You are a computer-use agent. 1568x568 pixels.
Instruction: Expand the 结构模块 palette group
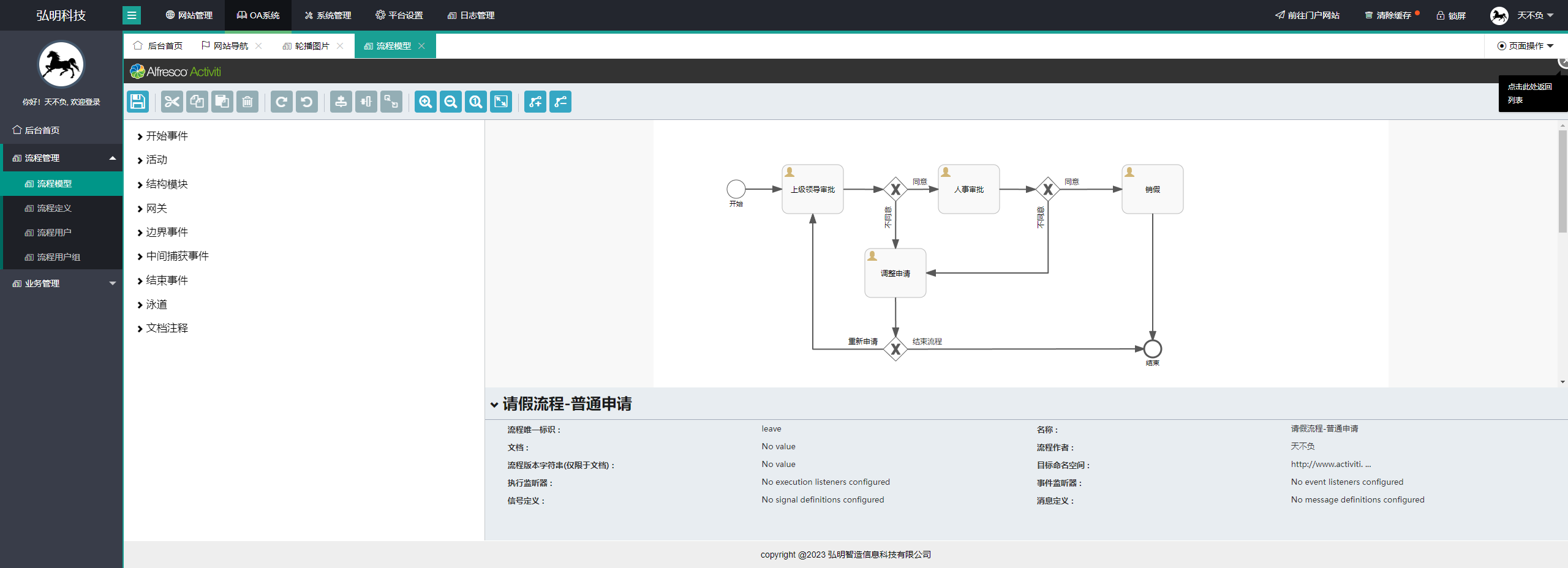[x=163, y=184]
